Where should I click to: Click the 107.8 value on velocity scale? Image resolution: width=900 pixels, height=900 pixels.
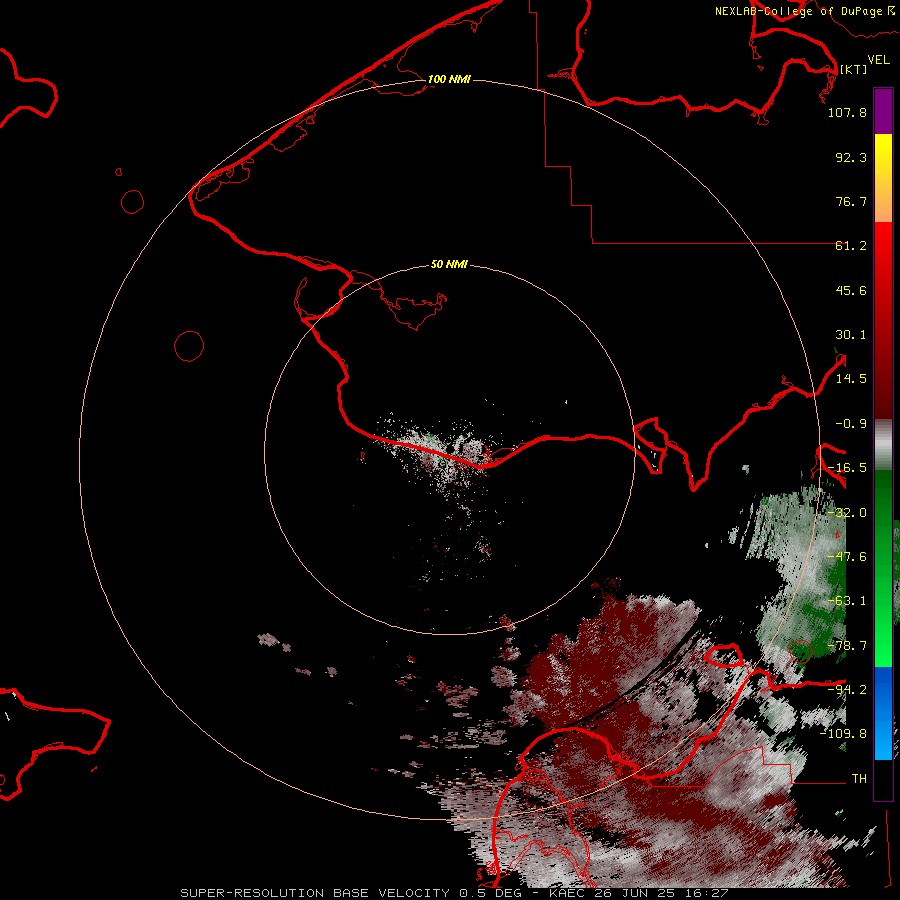coord(847,112)
